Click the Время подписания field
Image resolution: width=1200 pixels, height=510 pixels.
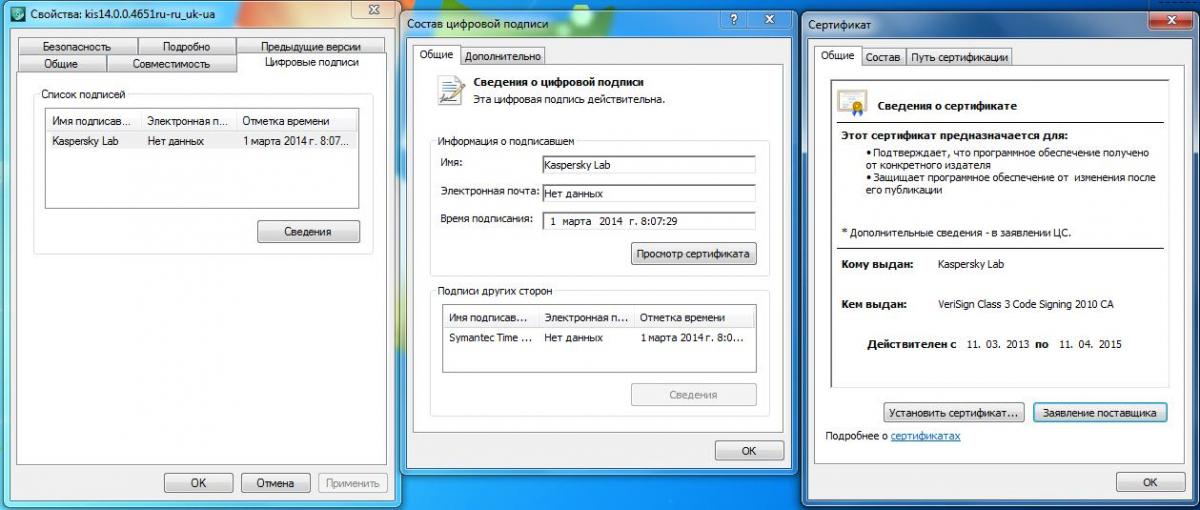pos(648,221)
